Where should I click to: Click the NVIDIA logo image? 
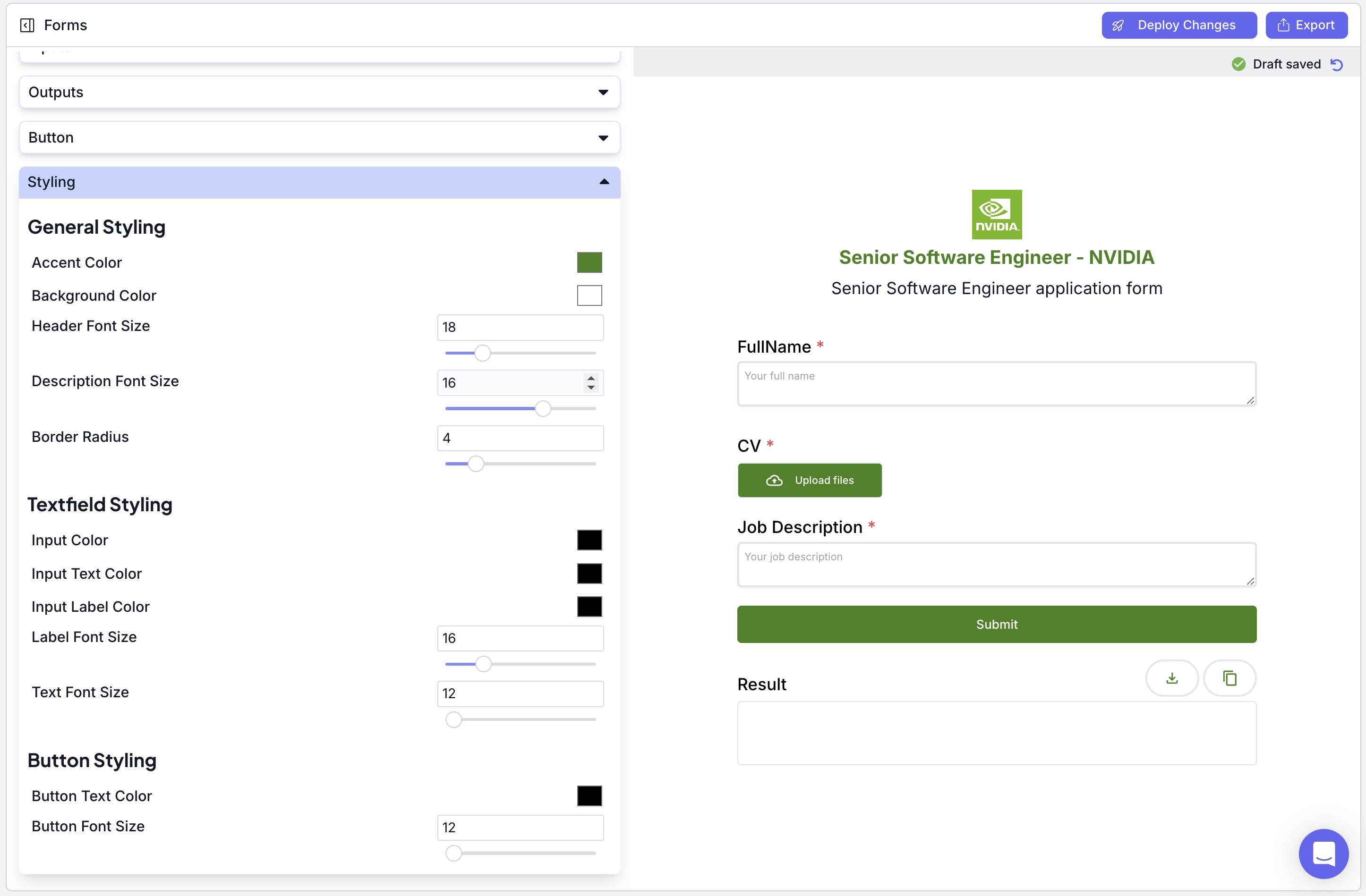coord(996,214)
